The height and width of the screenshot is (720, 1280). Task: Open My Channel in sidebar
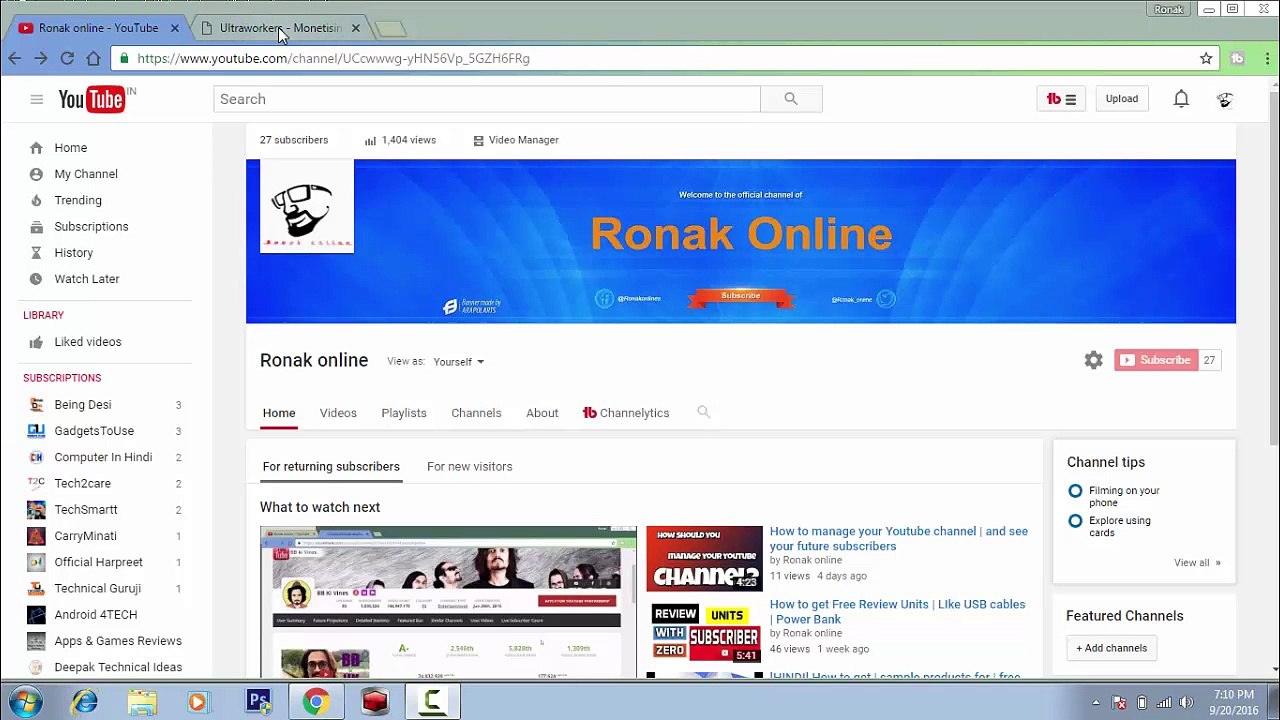86,174
